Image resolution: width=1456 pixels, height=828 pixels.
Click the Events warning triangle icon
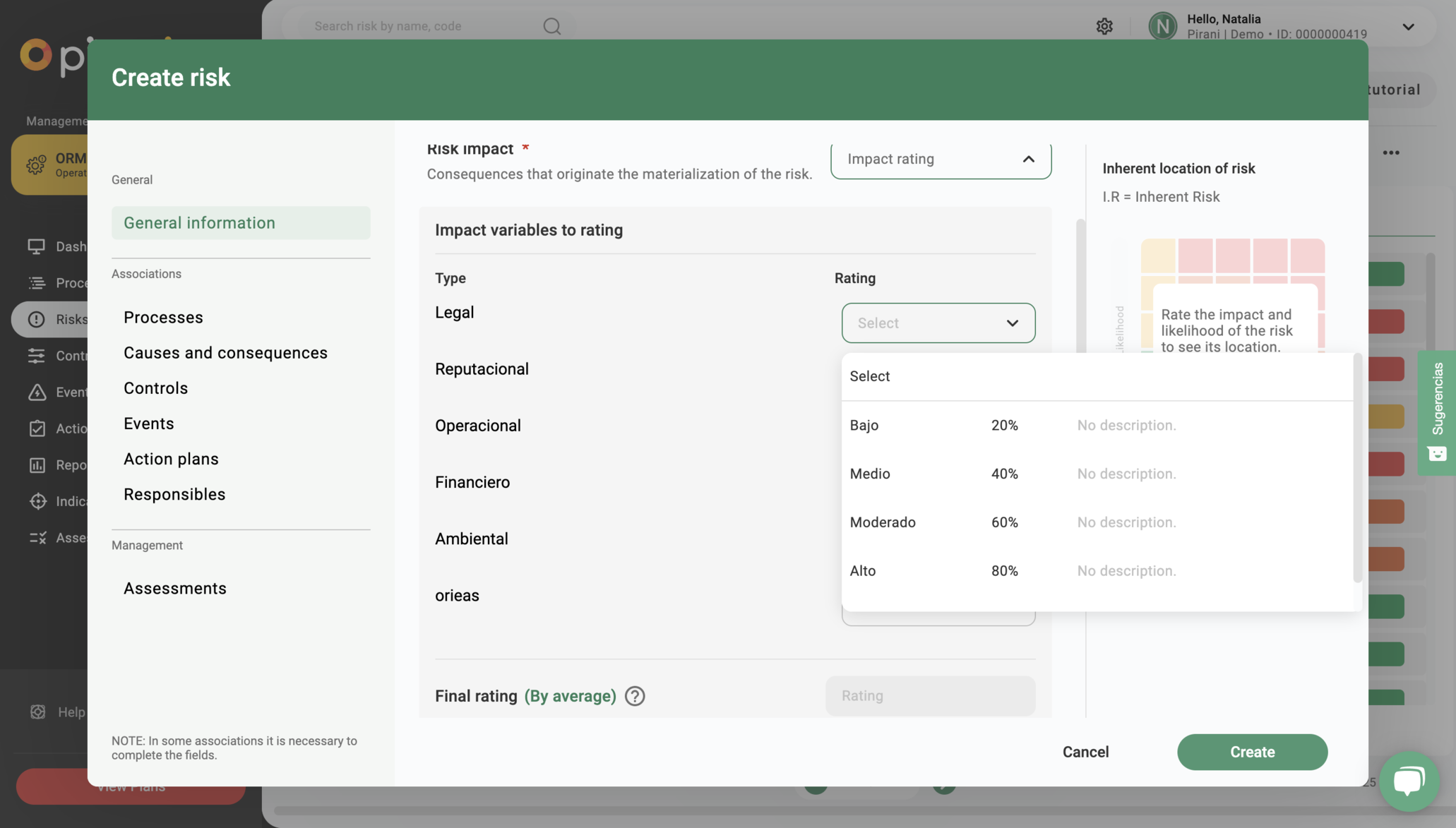pyautogui.click(x=37, y=392)
